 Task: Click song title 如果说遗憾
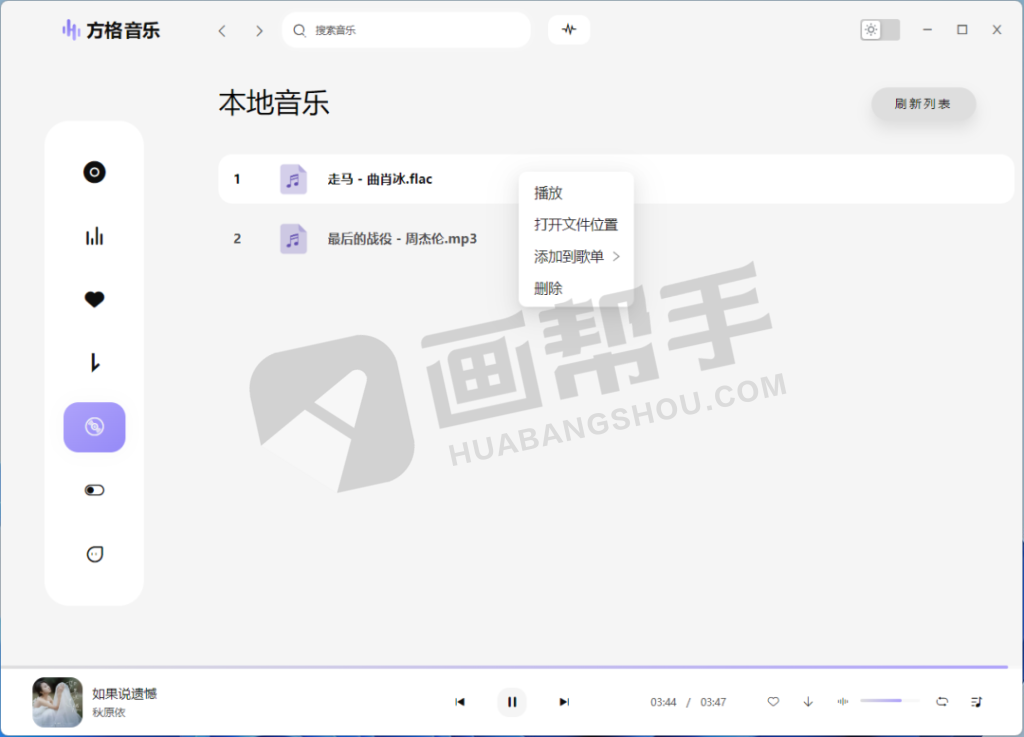124,693
